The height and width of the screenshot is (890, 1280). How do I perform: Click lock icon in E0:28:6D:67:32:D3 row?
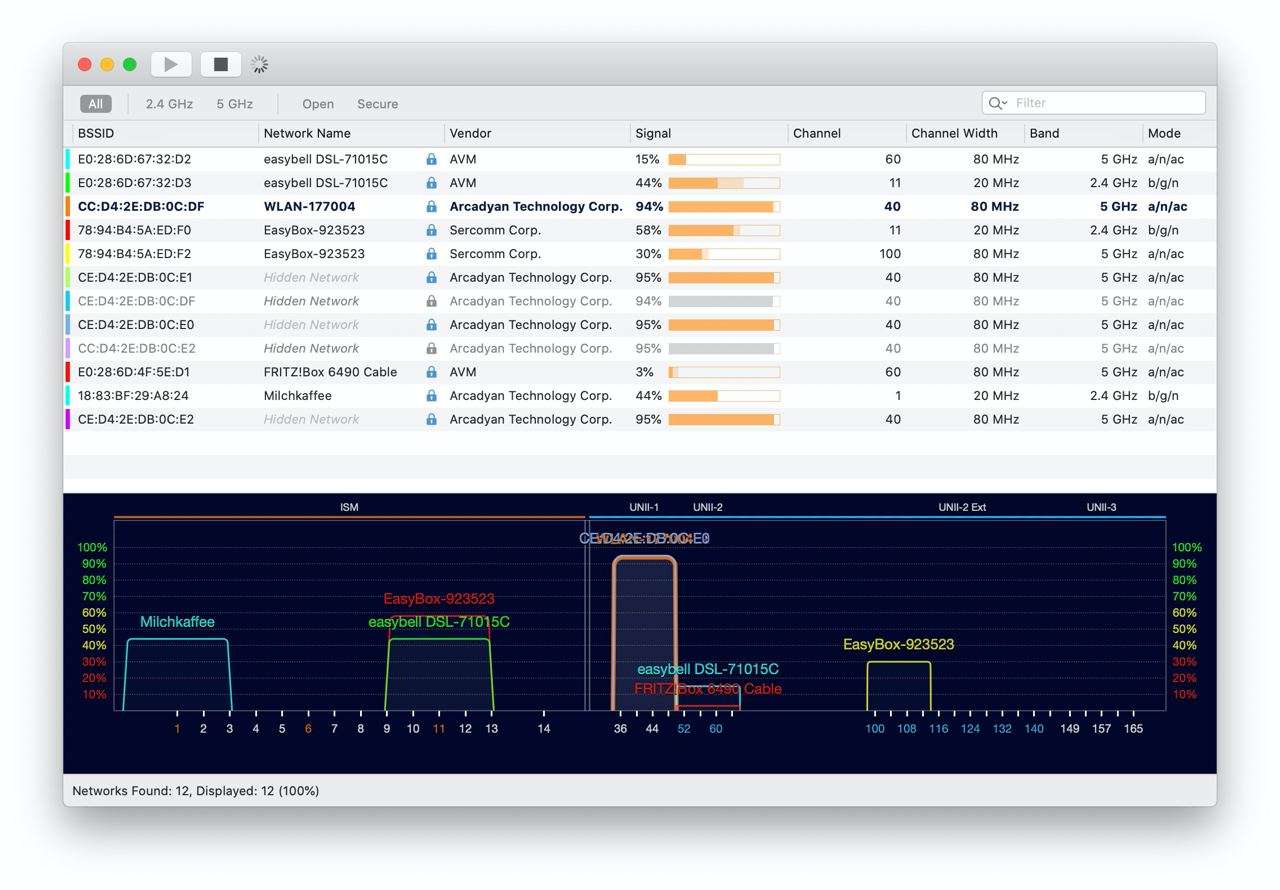pos(431,183)
